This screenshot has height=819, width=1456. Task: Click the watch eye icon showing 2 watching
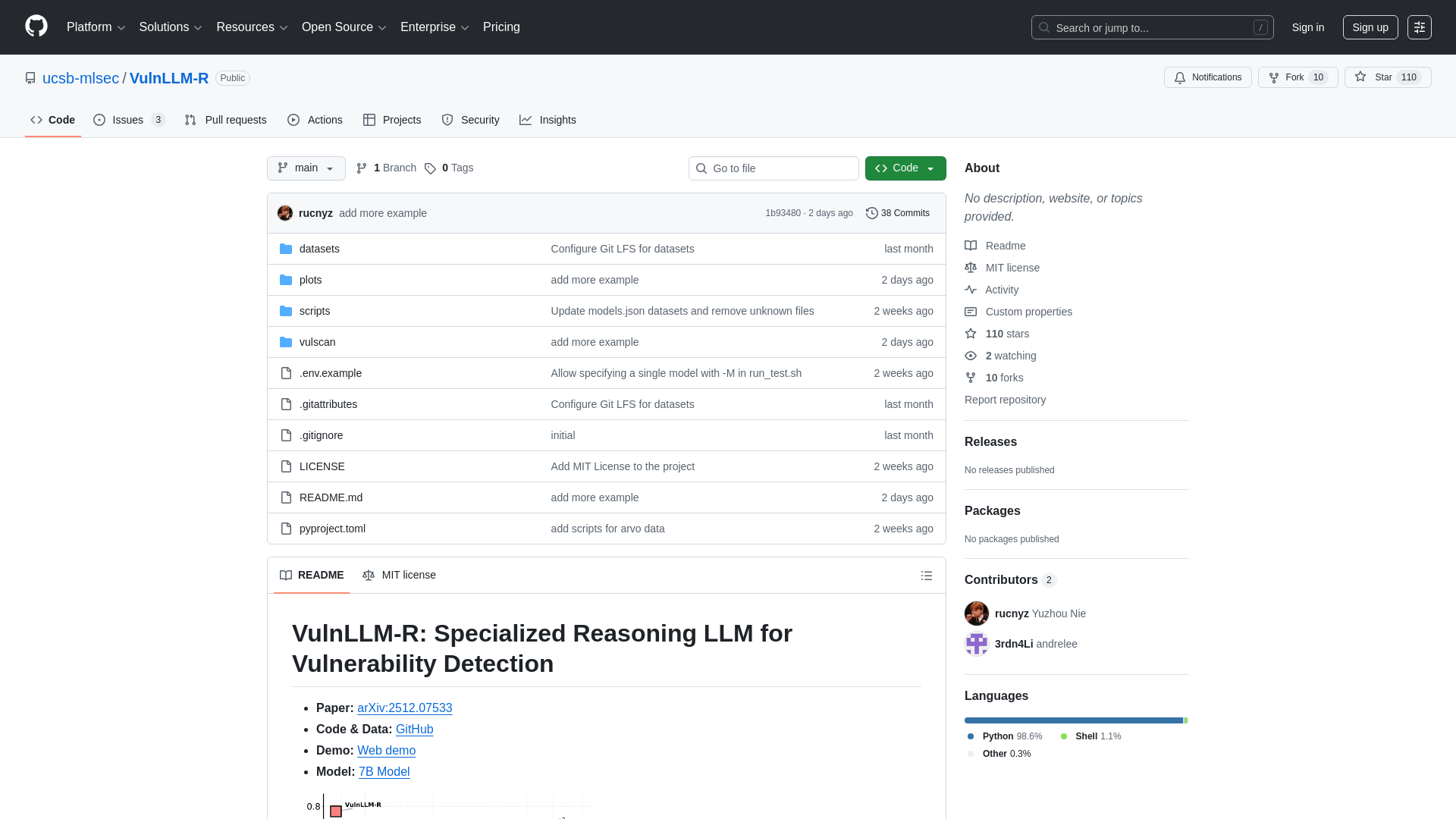pyautogui.click(x=971, y=356)
